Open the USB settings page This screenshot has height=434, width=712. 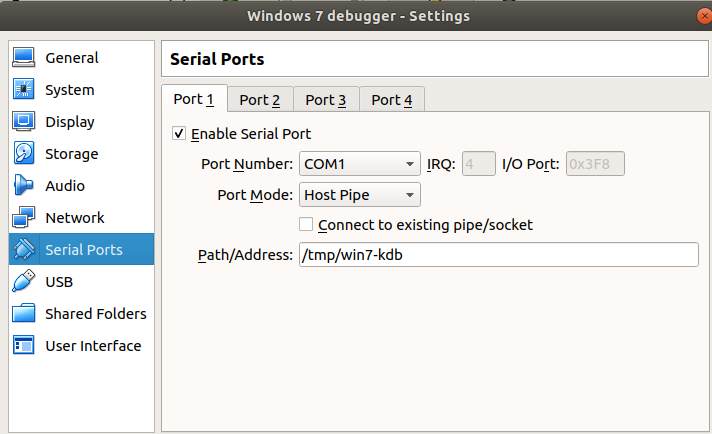[x=82, y=281]
